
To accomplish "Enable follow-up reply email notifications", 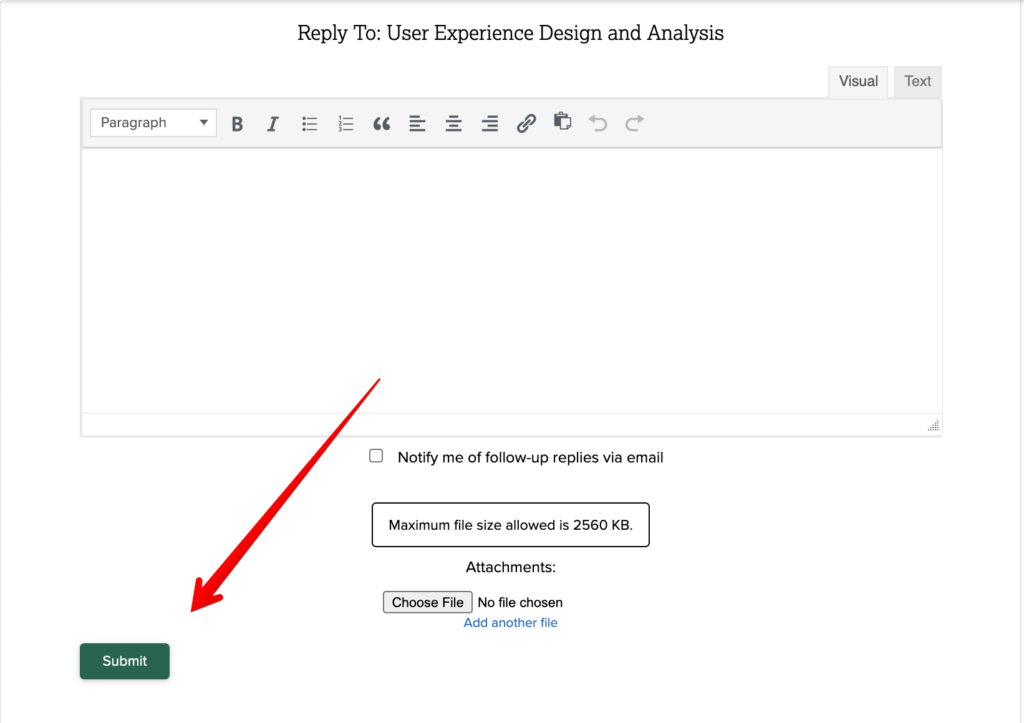I will 376,455.
